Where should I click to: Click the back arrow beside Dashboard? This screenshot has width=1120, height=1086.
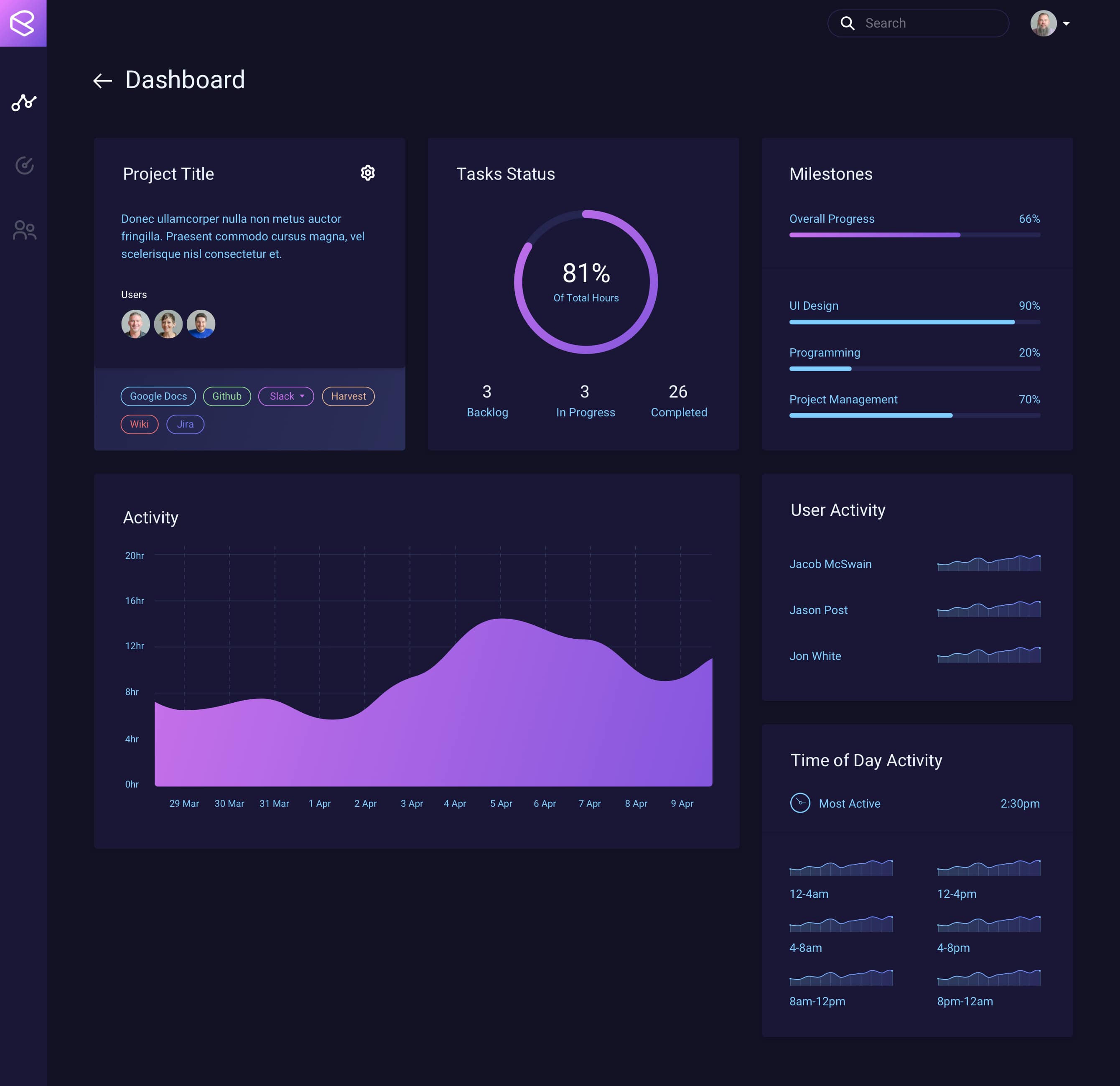click(103, 81)
